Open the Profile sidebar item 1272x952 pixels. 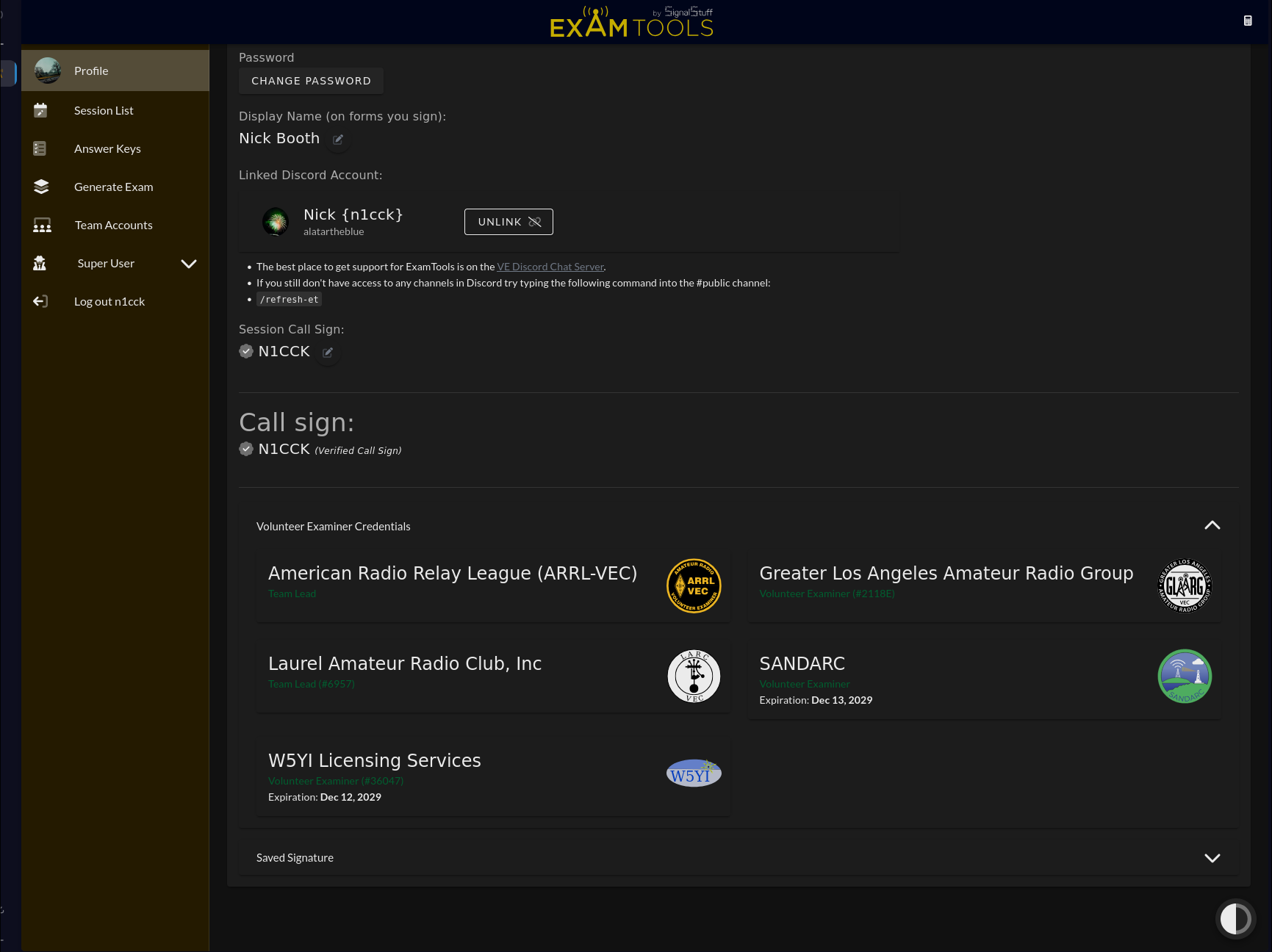point(115,71)
